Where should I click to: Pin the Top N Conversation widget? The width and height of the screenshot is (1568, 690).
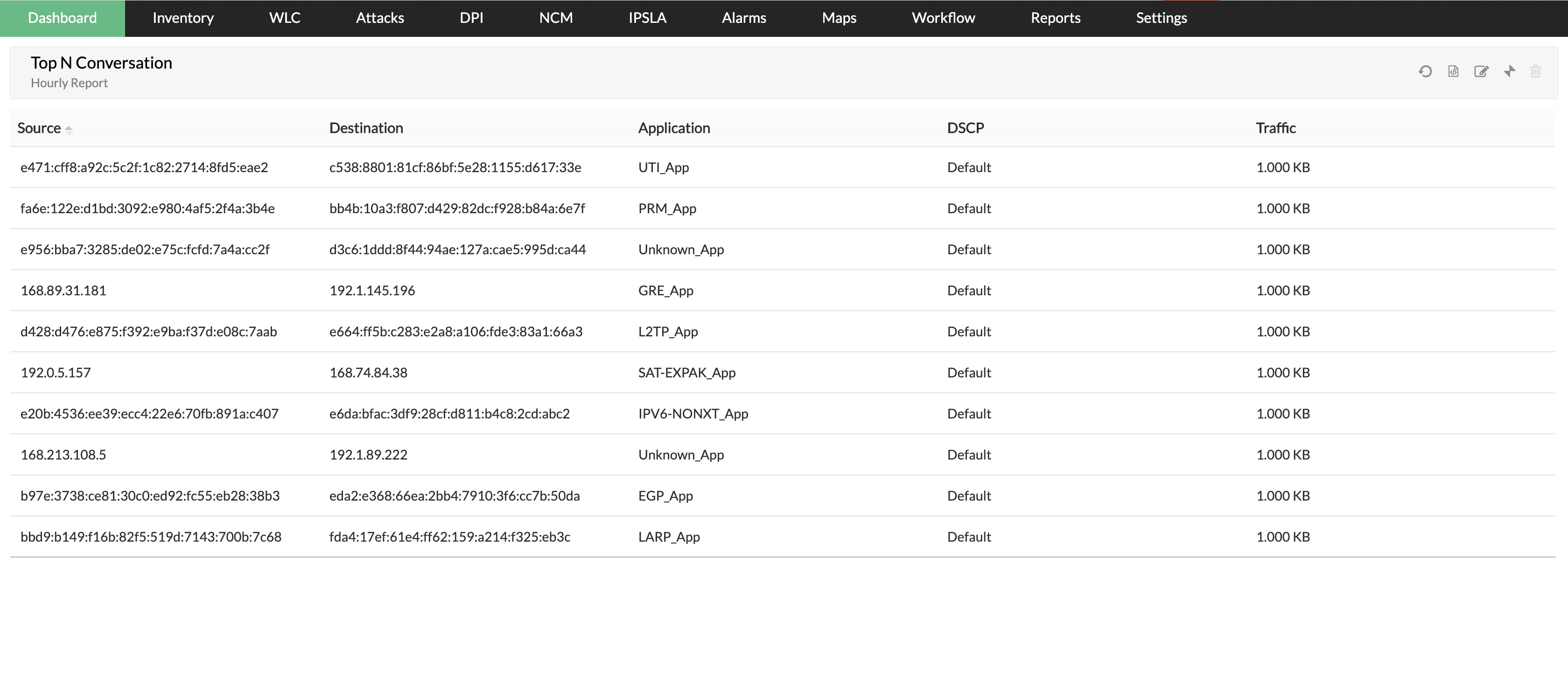pyautogui.click(x=1509, y=71)
